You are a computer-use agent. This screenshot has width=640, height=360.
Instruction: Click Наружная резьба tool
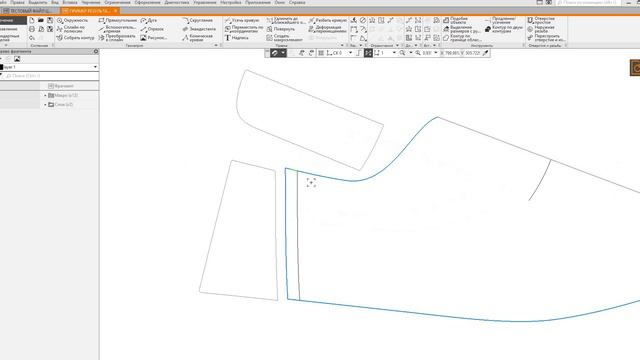[541, 29]
